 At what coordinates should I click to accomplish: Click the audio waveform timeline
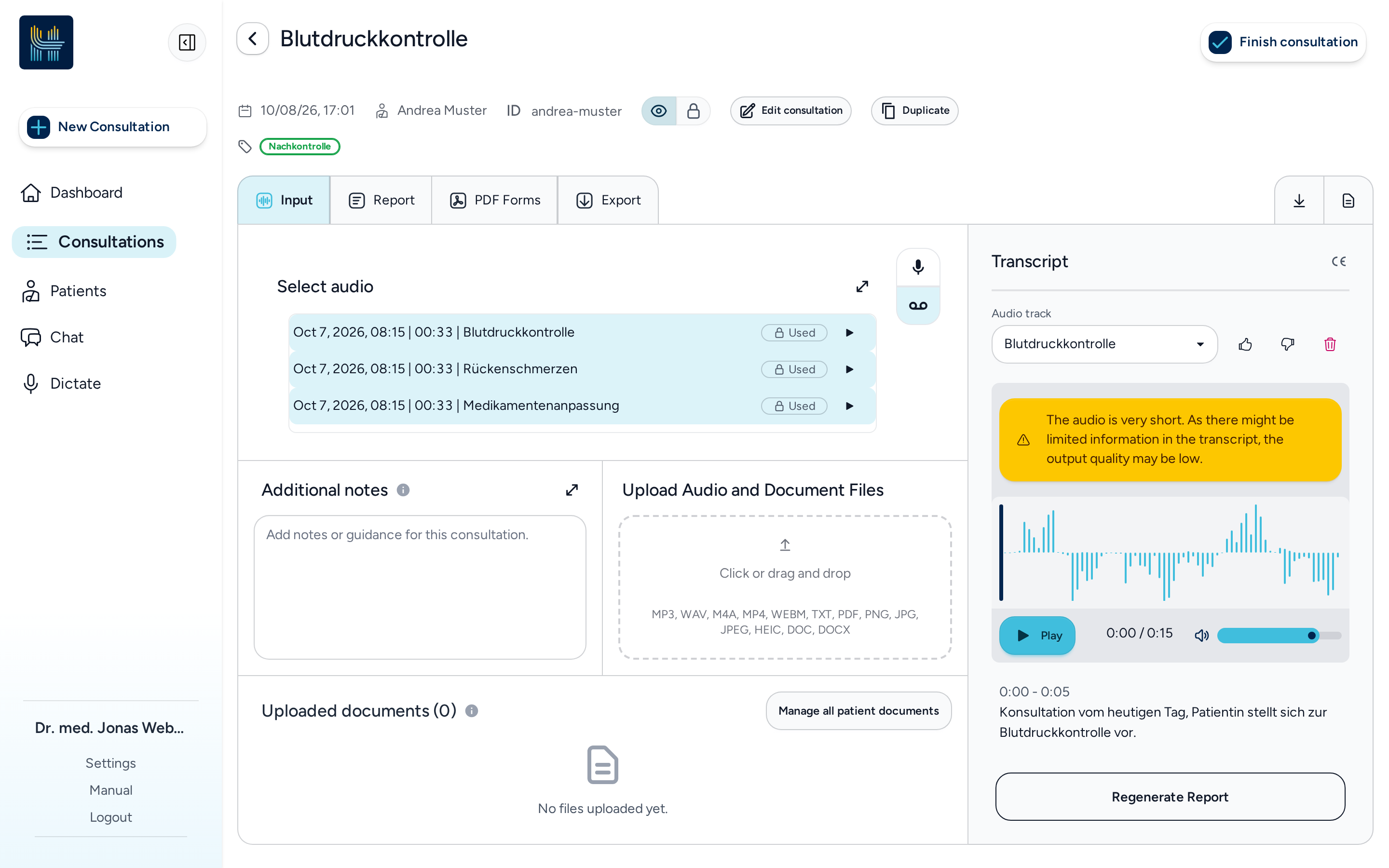coord(1170,553)
